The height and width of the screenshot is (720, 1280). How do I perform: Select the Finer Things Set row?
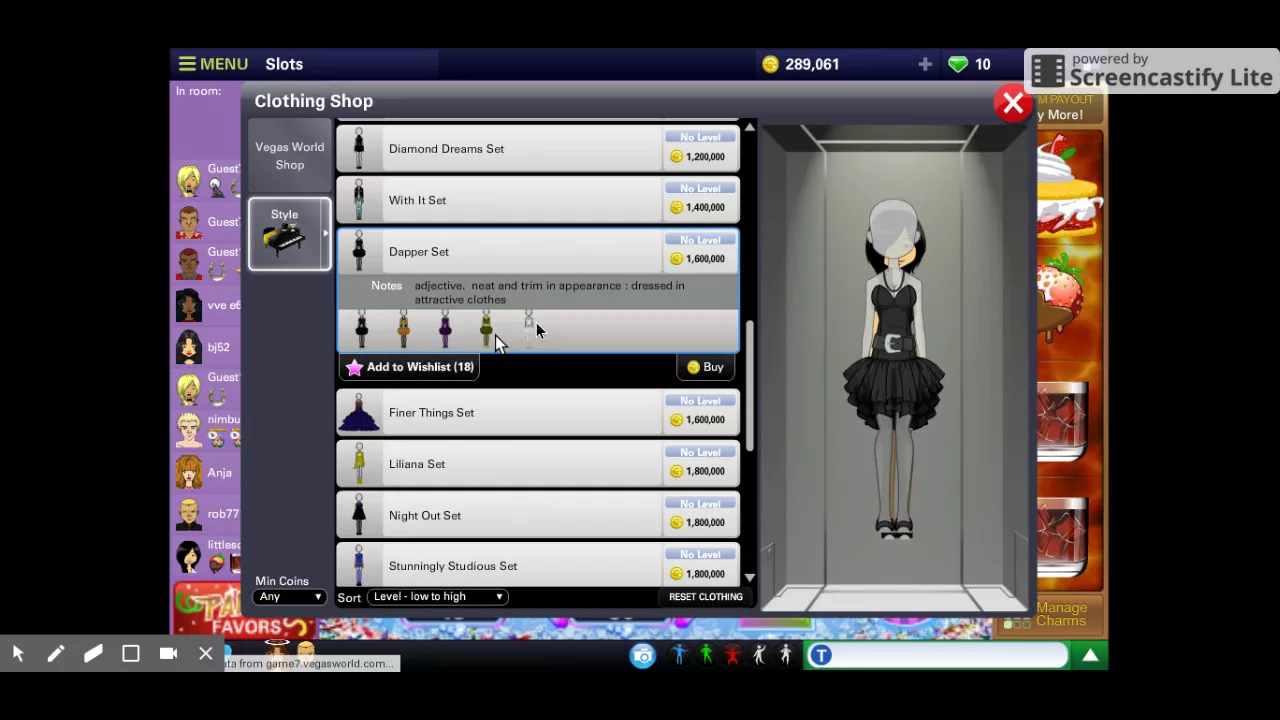click(538, 413)
